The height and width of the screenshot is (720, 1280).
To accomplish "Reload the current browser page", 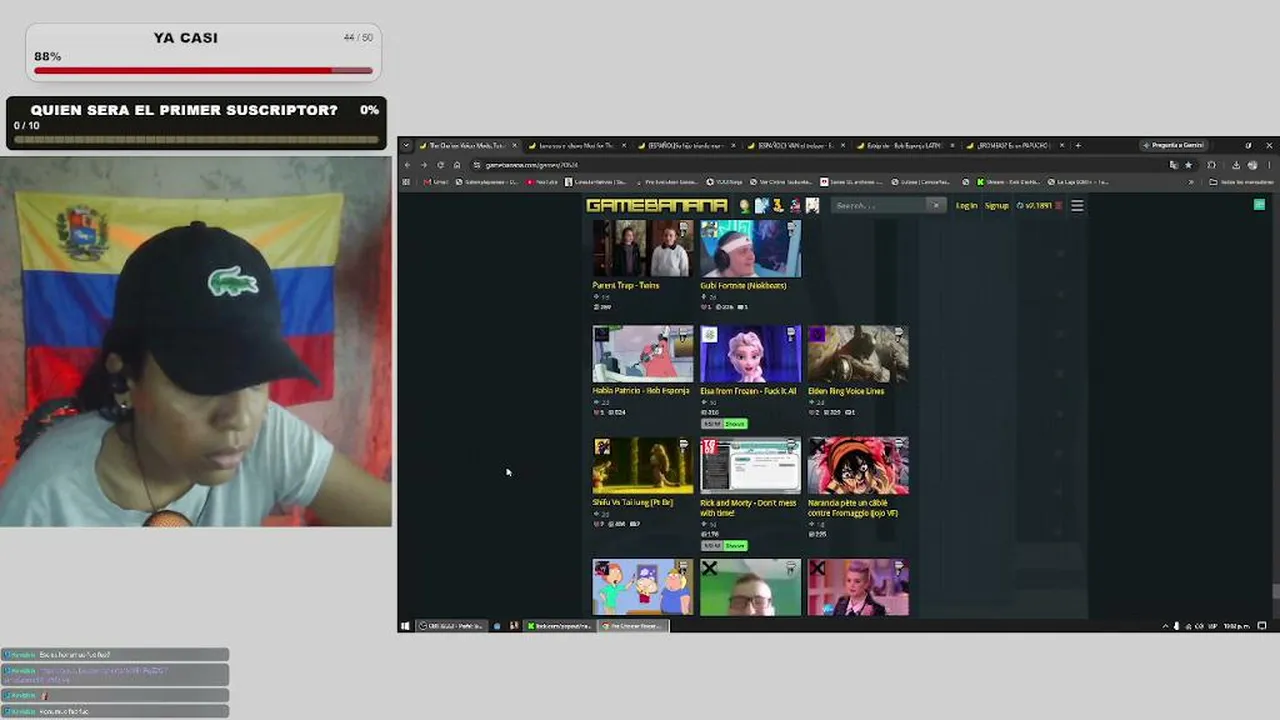I will click(x=440, y=165).
